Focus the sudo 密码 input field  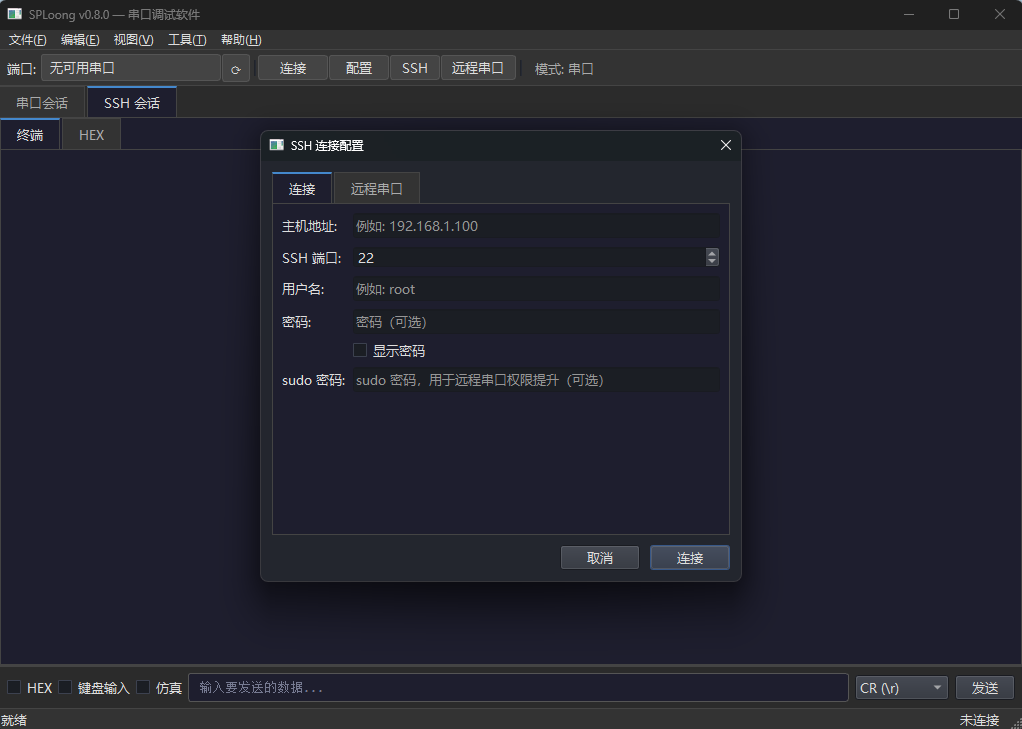click(536, 379)
